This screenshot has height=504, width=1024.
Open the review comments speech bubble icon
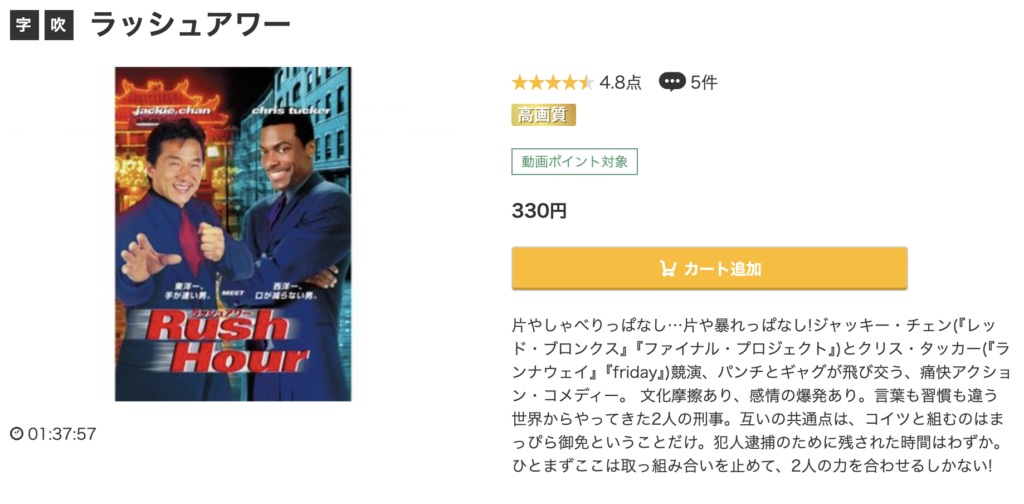(672, 82)
